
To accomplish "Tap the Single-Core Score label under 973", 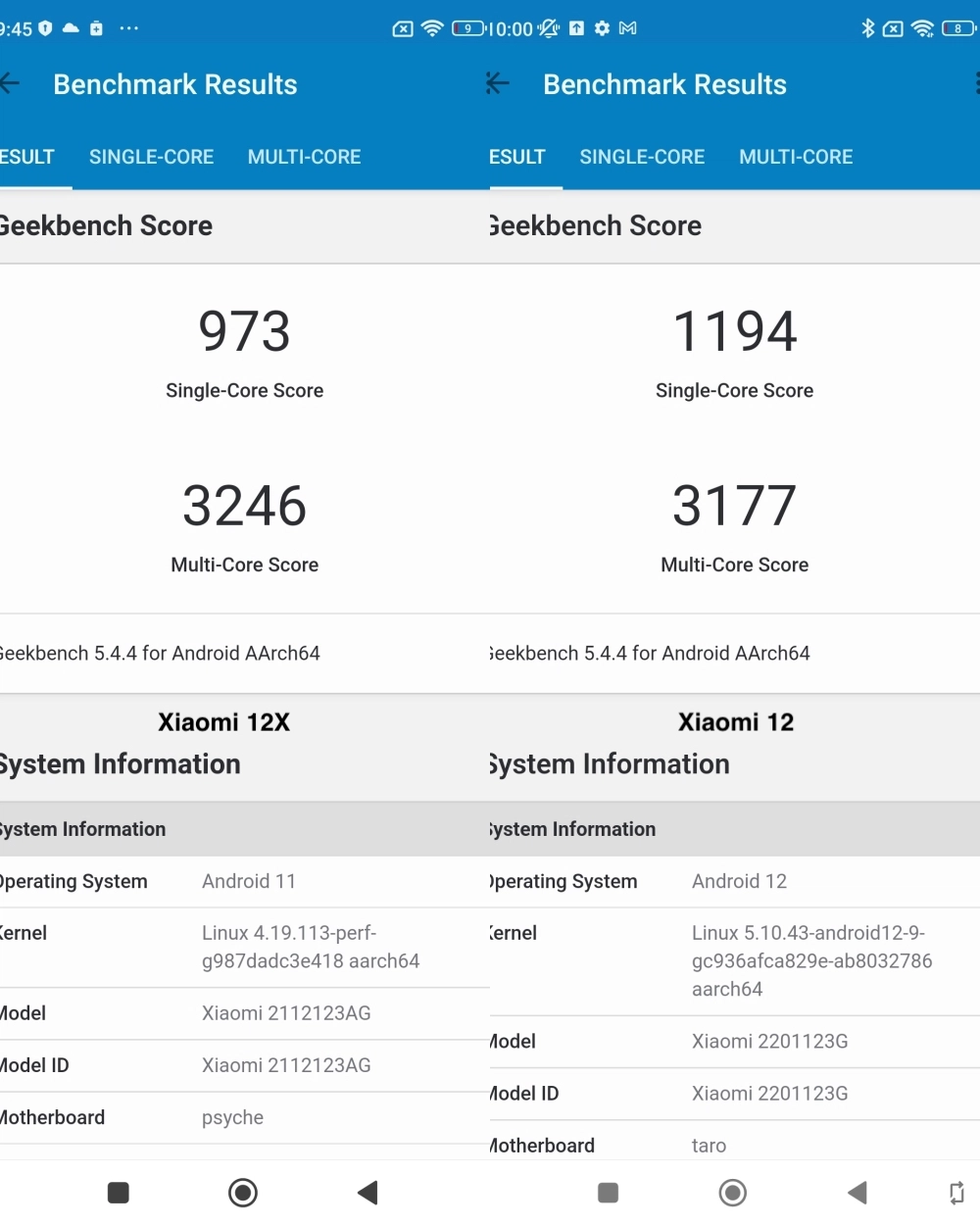I will 245,390.
